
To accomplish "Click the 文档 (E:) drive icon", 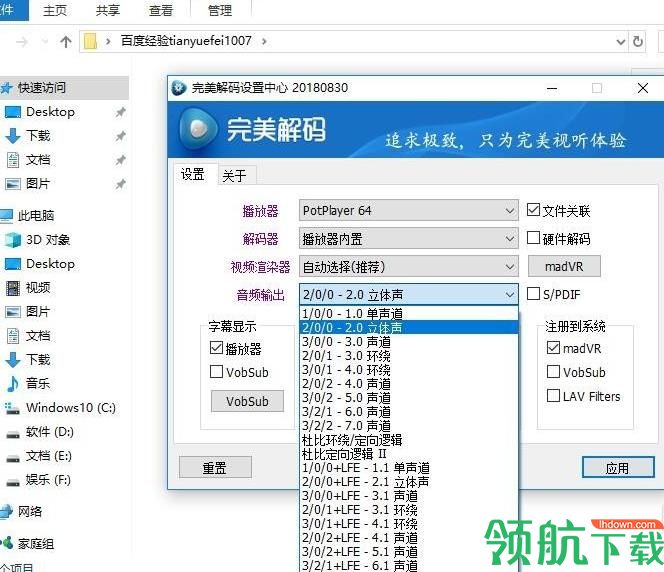I will coord(13,458).
